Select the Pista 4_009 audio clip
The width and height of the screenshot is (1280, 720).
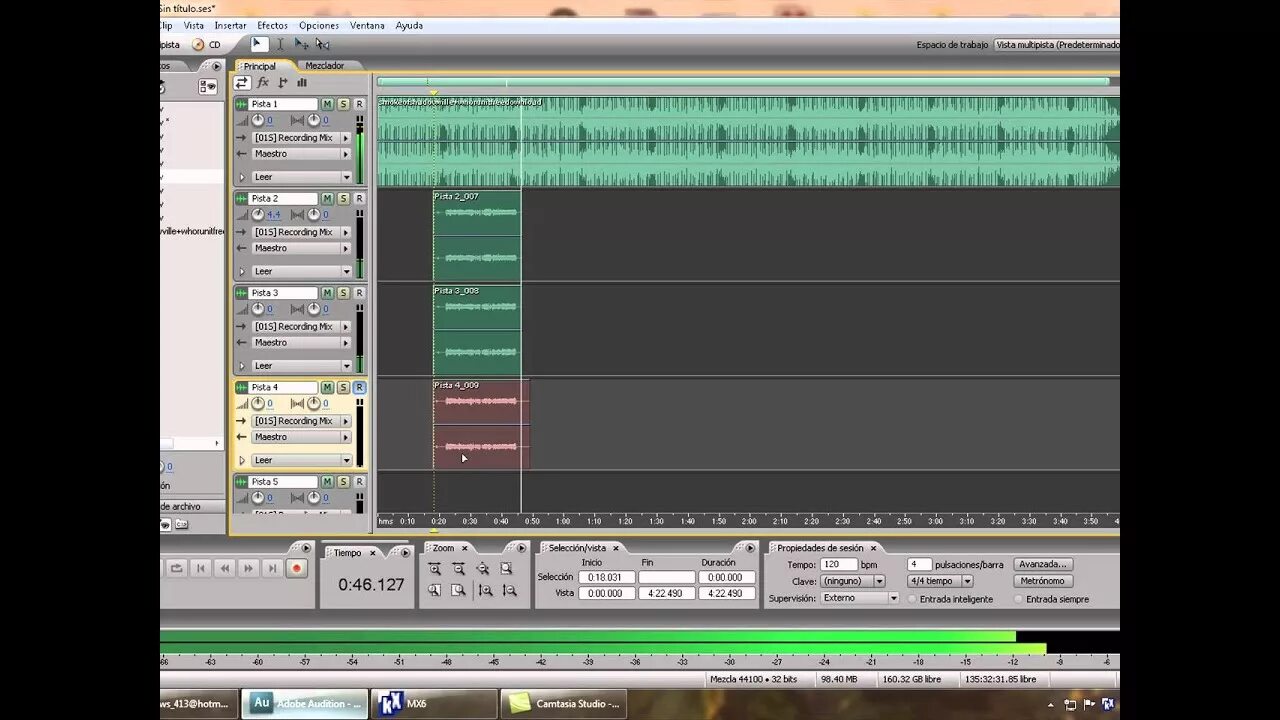(481, 424)
